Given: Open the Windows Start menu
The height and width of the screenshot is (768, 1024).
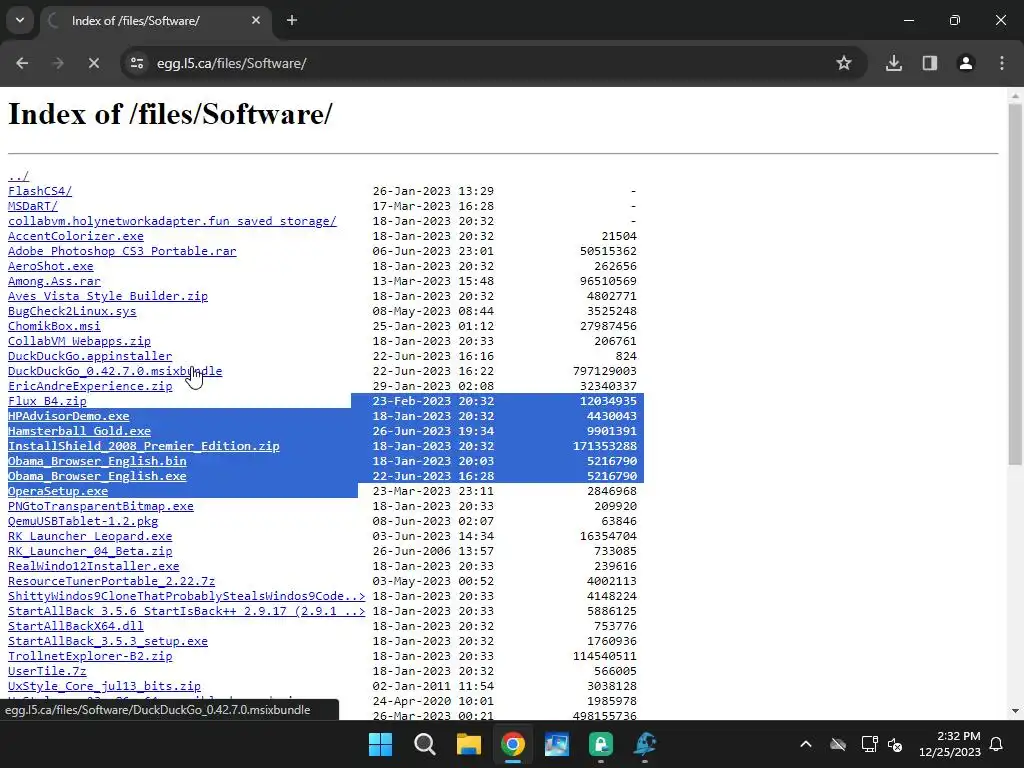Looking at the screenshot, I should pyautogui.click(x=380, y=744).
